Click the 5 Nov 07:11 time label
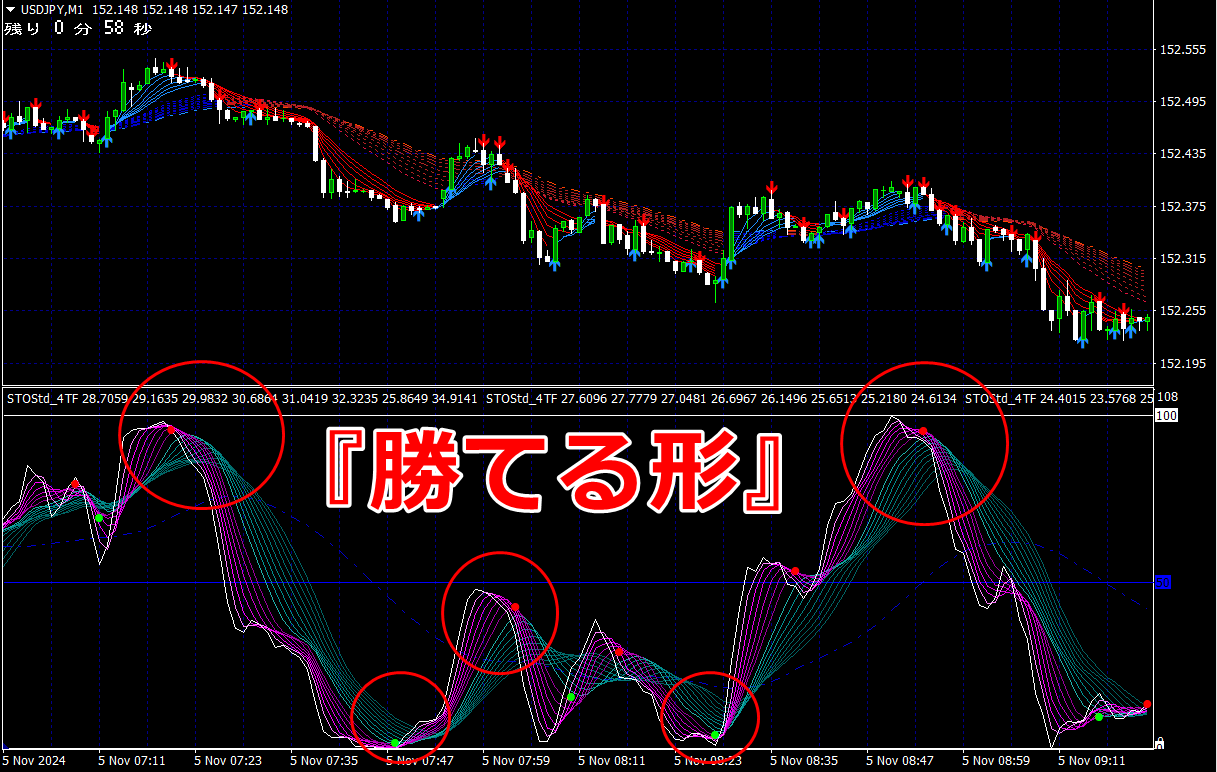Image resolution: width=1217 pixels, height=772 pixels. [132, 761]
